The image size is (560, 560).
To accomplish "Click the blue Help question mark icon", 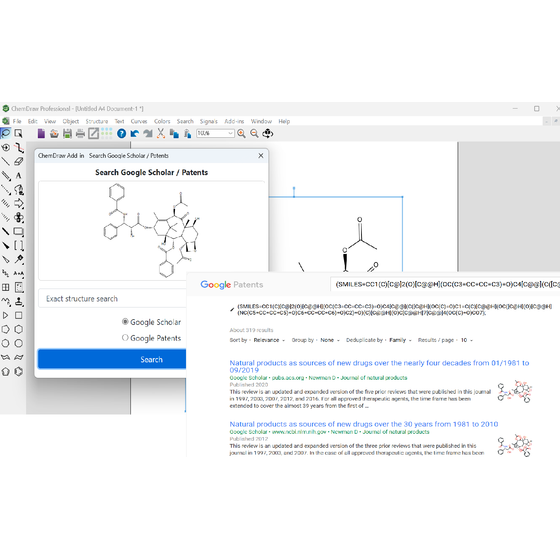I will tap(121, 134).
